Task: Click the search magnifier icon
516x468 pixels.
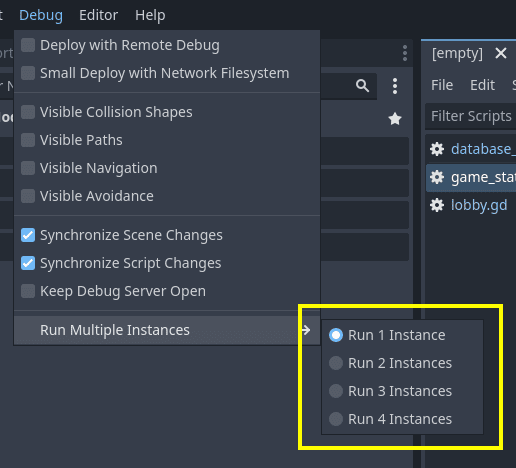Action: pyautogui.click(x=362, y=86)
